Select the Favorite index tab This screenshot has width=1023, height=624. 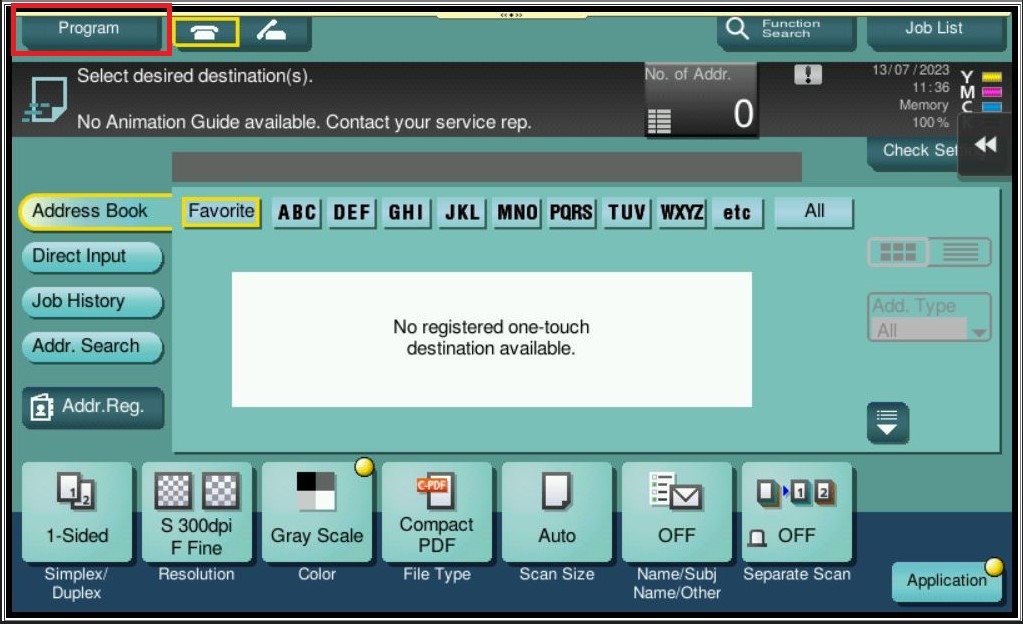tap(221, 211)
